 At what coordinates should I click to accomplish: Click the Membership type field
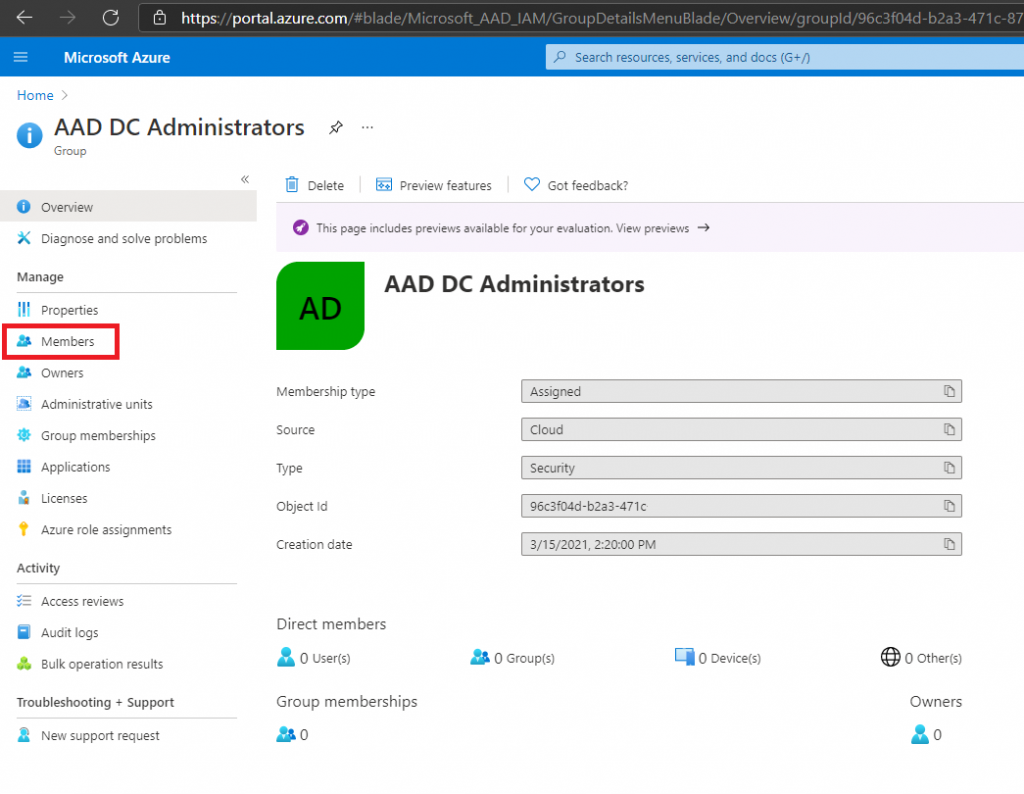pos(741,391)
